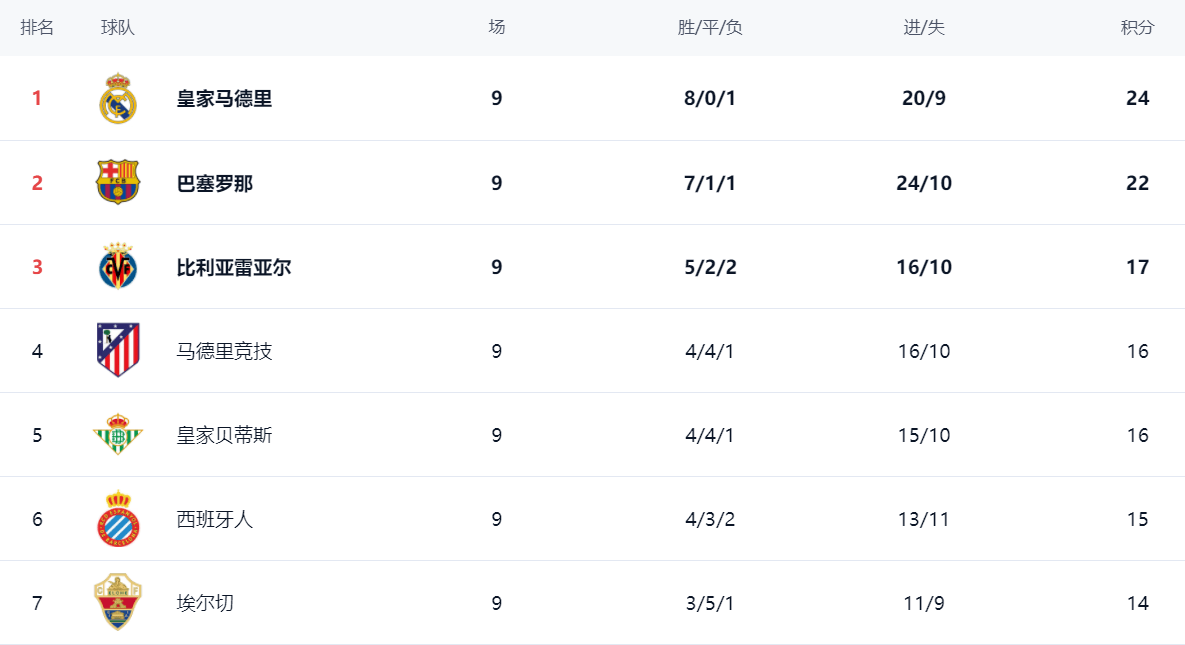Open the 巴塞罗那 team link
The width and height of the screenshot is (1185, 645).
point(215,183)
